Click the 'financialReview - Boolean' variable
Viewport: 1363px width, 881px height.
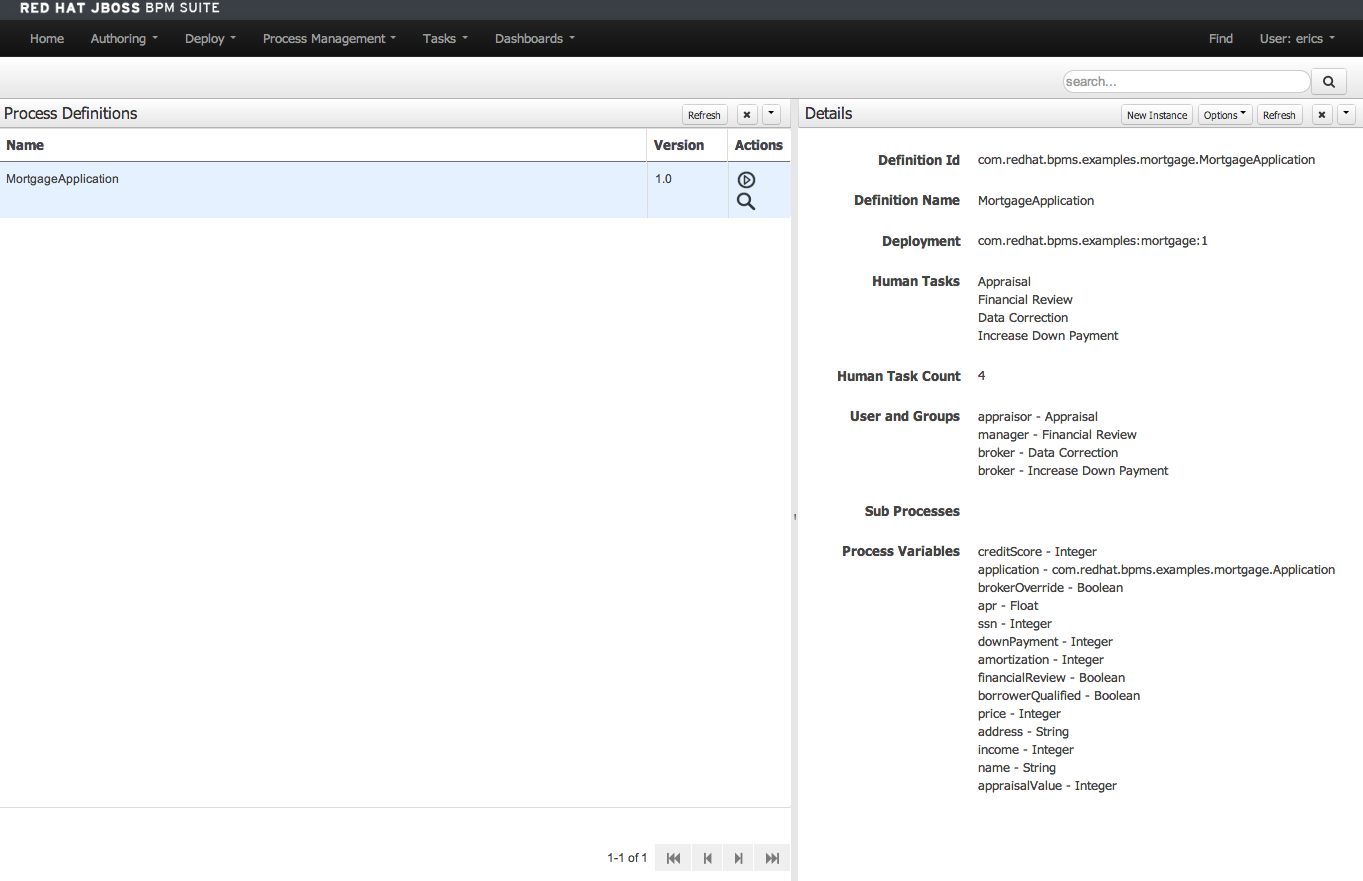point(1051,678)
